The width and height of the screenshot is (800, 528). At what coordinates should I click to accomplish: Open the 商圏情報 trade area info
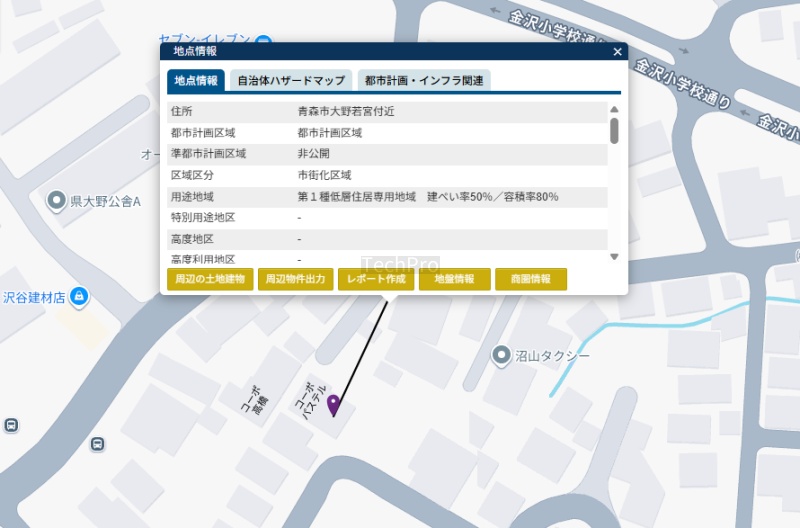pos(531,279)
